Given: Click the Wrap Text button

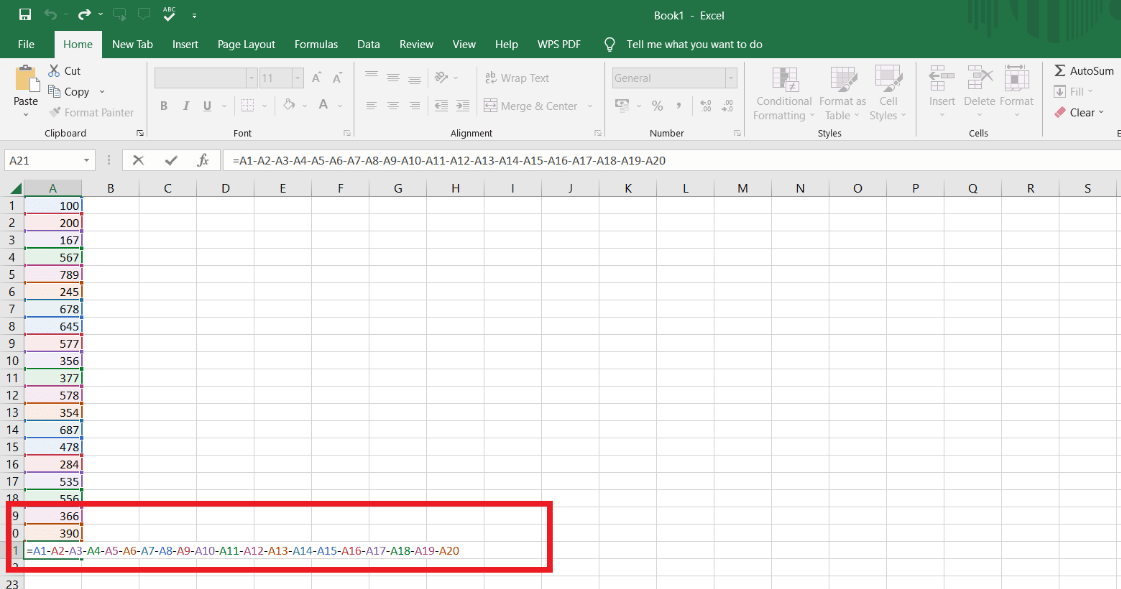Looking at the screenshot, I should pos(517,78).
